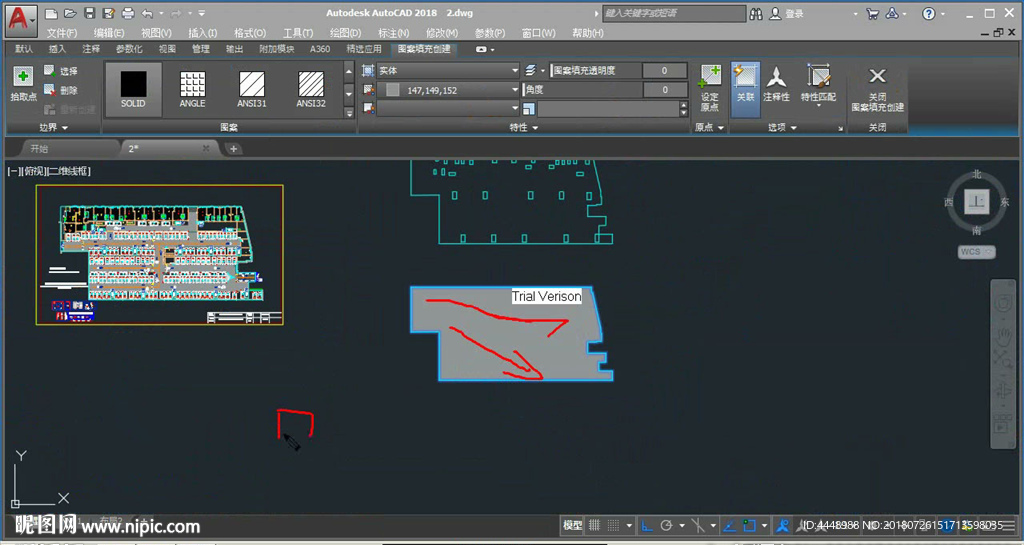
Task: Open the Autodesk App Store cart icon
Action: click(872, 13)
